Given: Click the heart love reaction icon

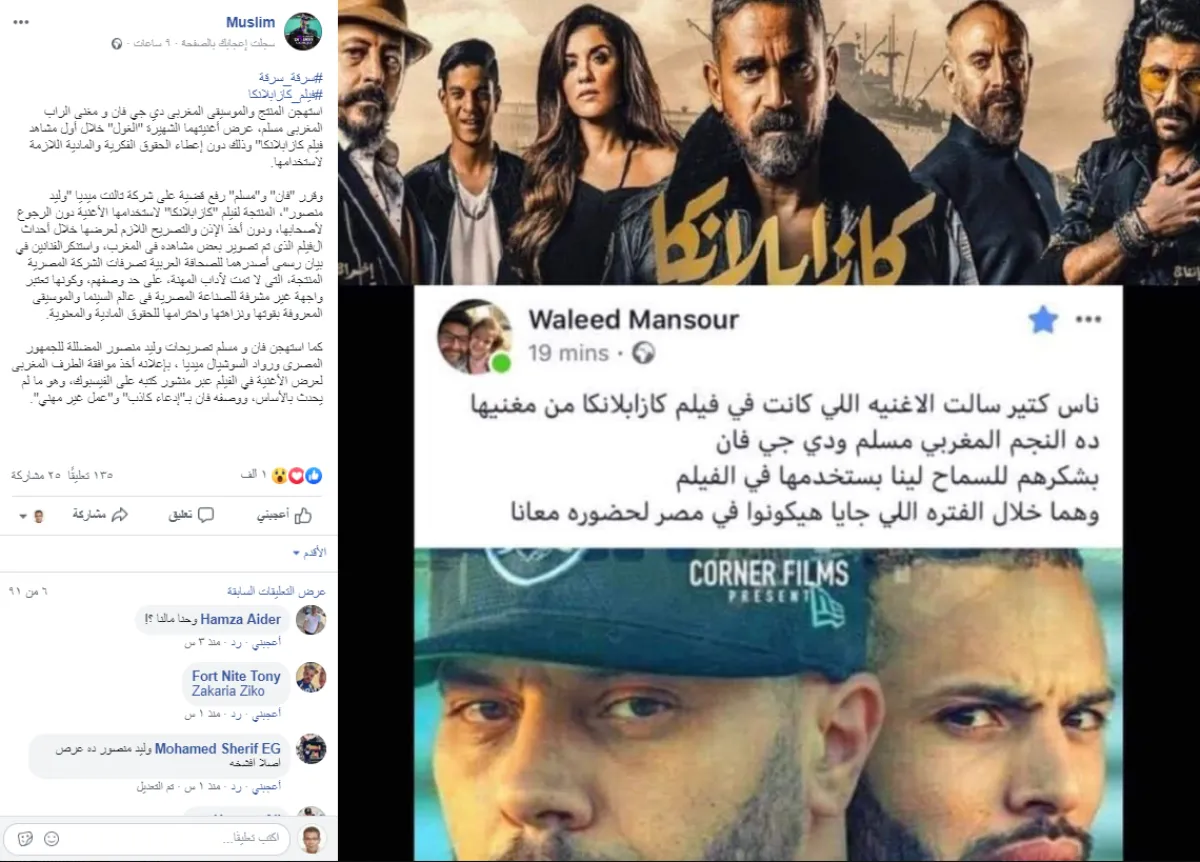Looking at the screenshot, I should pyautogui.click(x=295, y=476).
